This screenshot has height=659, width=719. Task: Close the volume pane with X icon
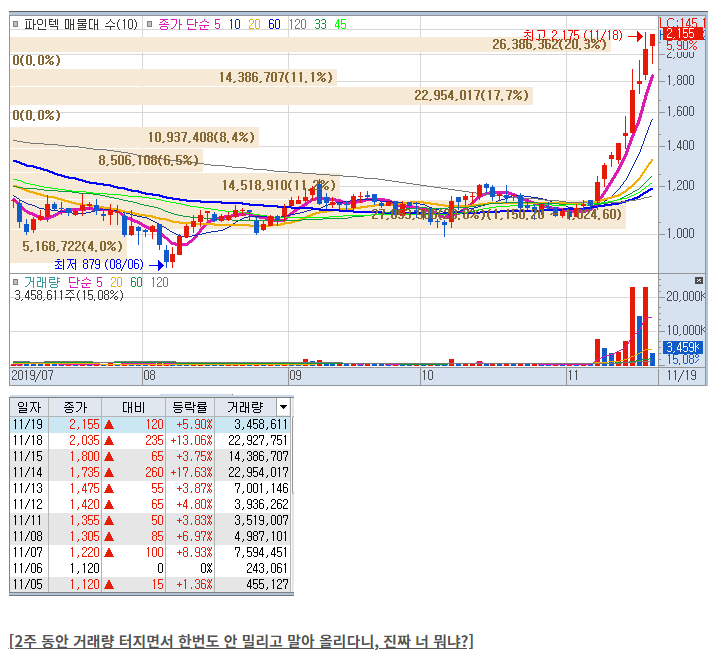pos(698,280)
